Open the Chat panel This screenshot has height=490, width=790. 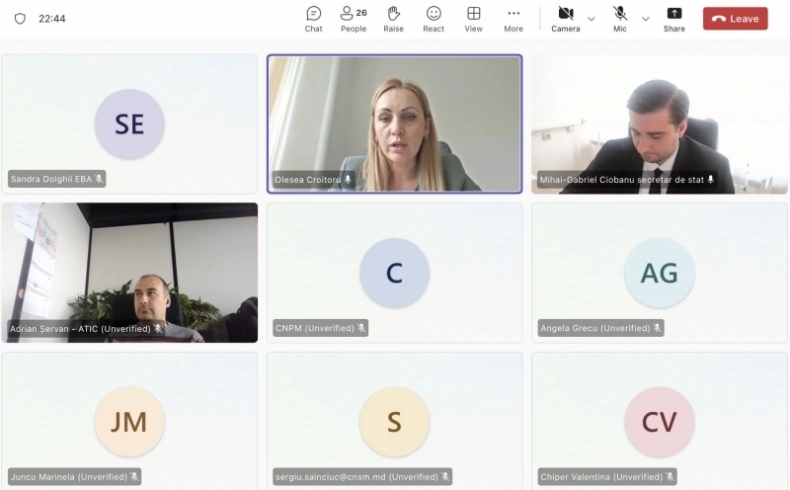click(313, 19)
